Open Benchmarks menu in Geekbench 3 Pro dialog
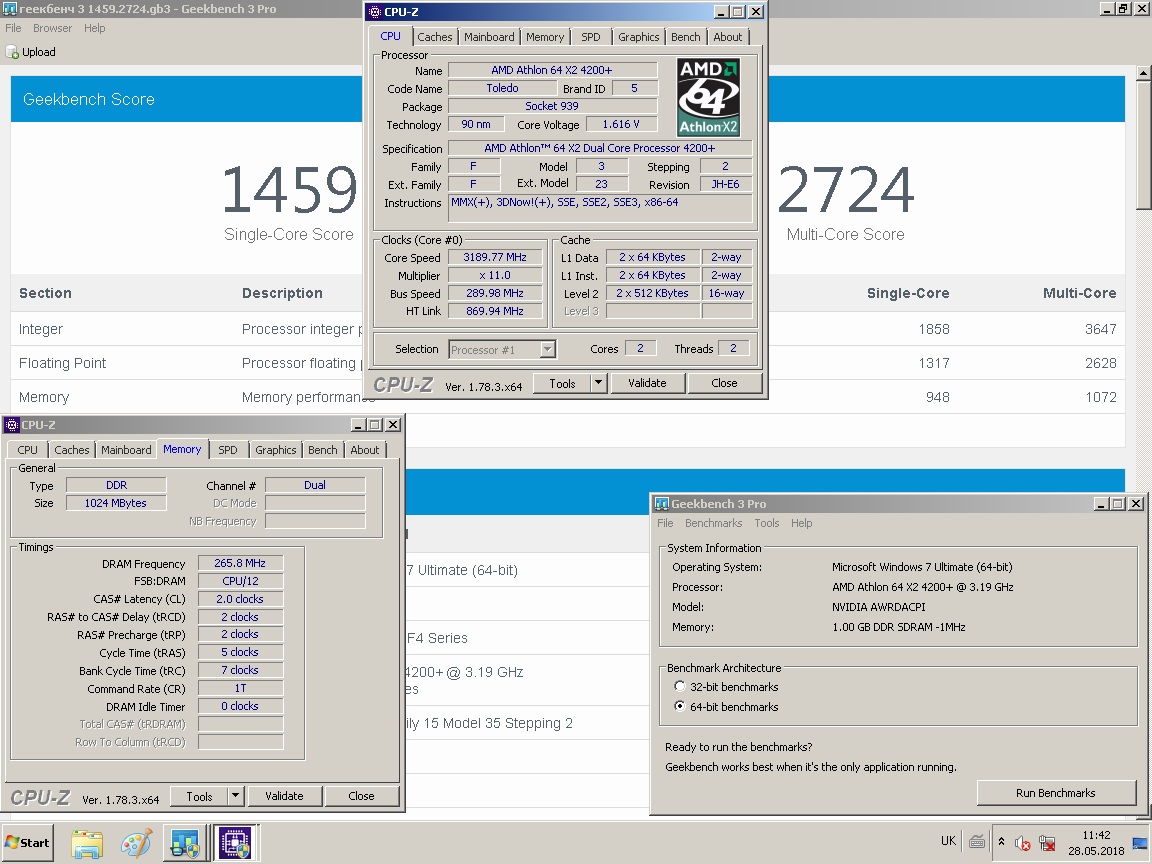This screenshot has width=1152, height=864. pos(713,523)
